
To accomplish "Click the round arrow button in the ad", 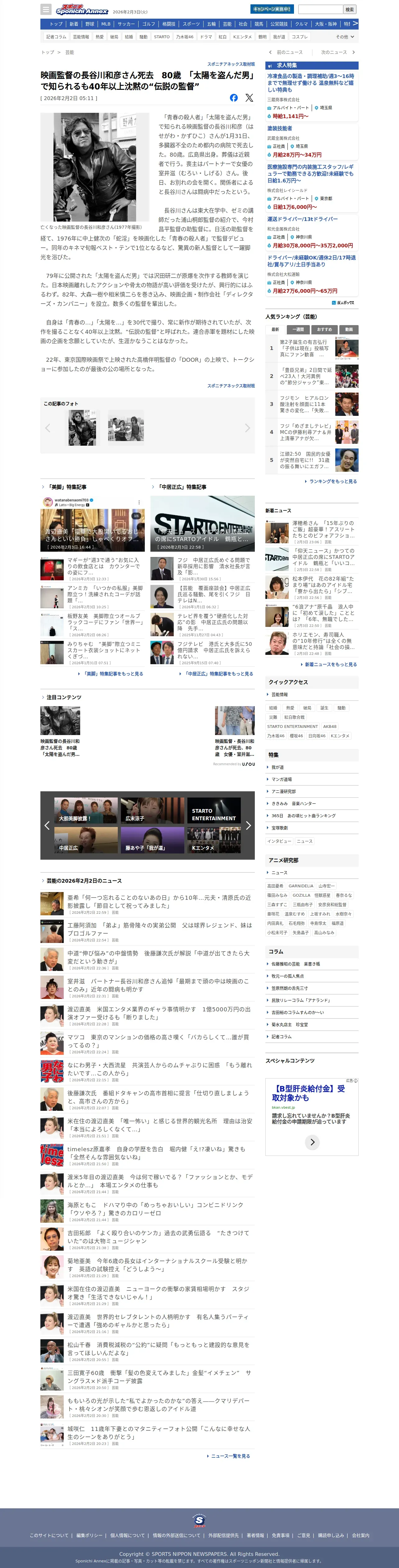I will click(312, 1142).
